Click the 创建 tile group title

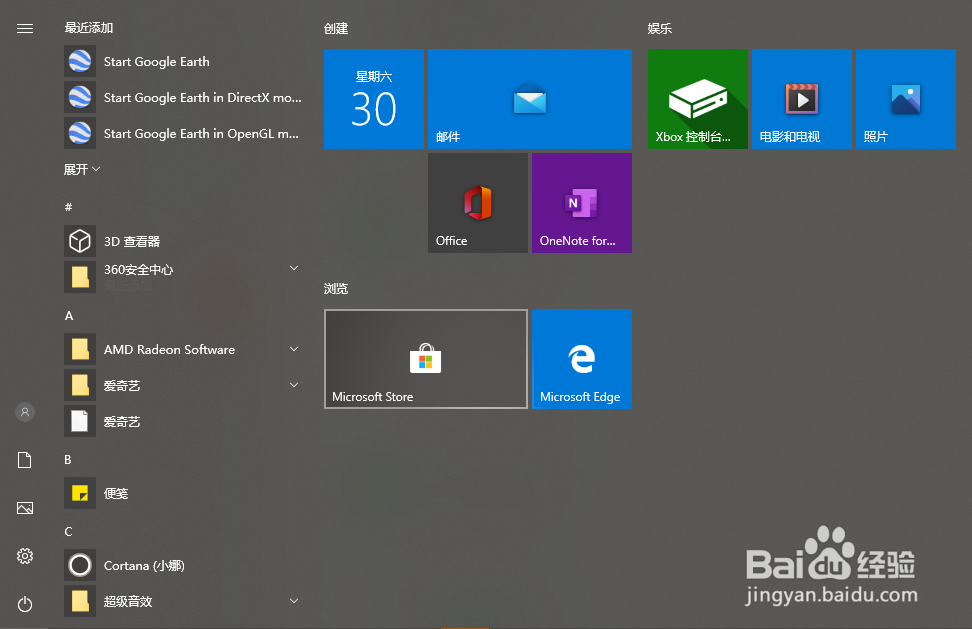[336, 29]
